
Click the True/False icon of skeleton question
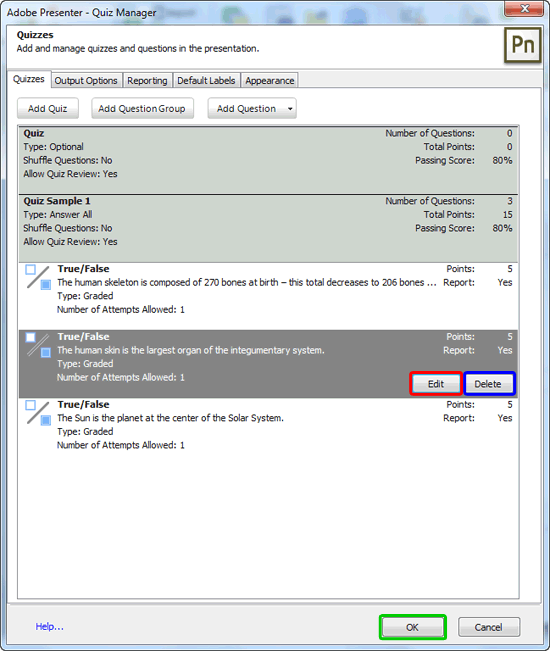38,277
